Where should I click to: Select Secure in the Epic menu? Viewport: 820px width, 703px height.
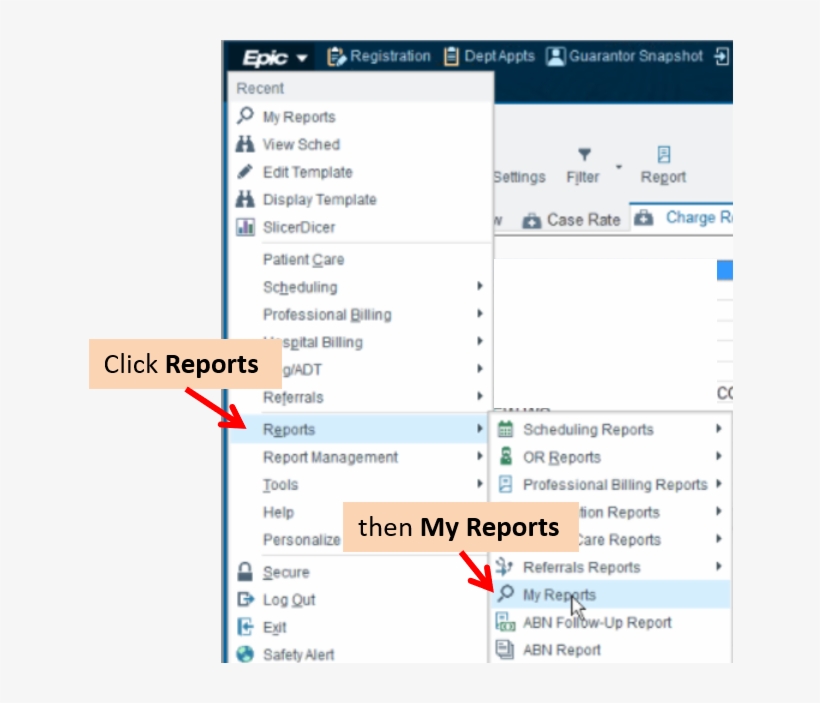click(286, 572)
